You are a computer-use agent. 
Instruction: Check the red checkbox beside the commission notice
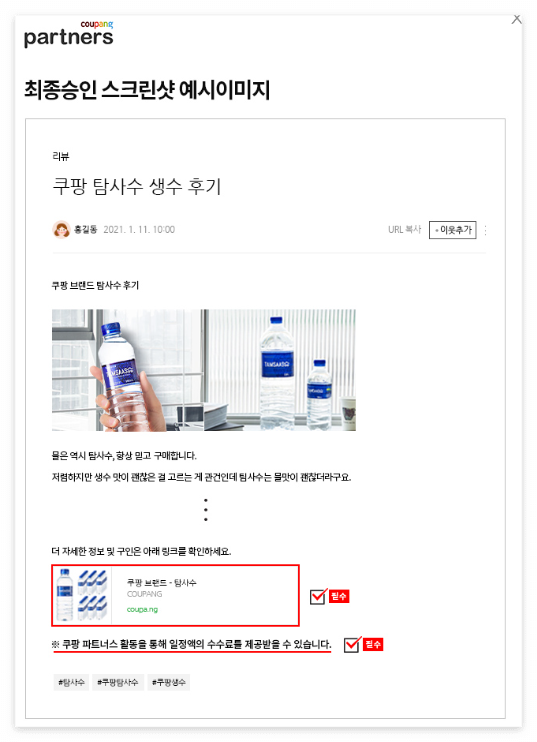click(352, 644)
